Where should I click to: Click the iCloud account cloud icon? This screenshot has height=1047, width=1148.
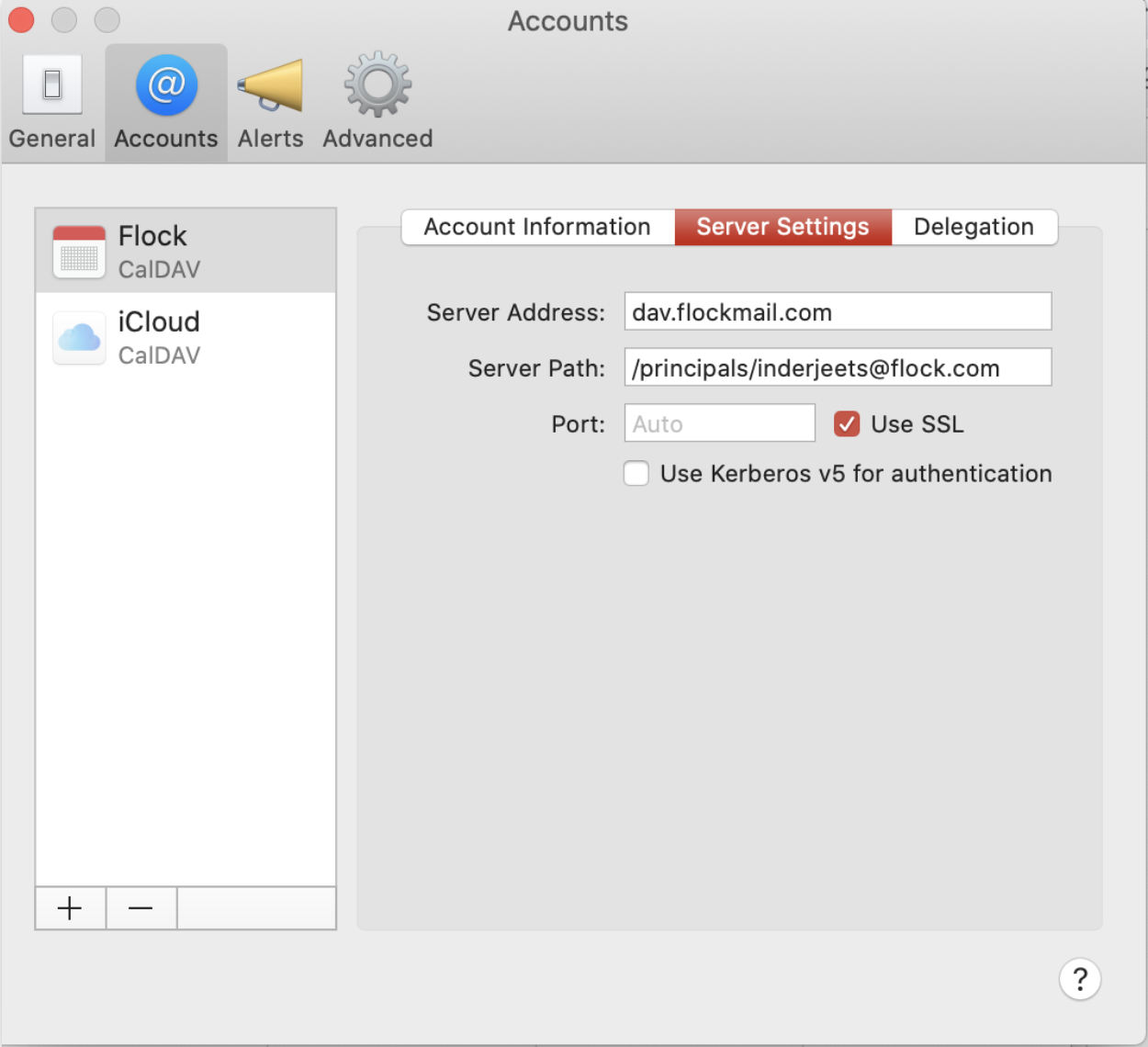[x=78, y=337]
